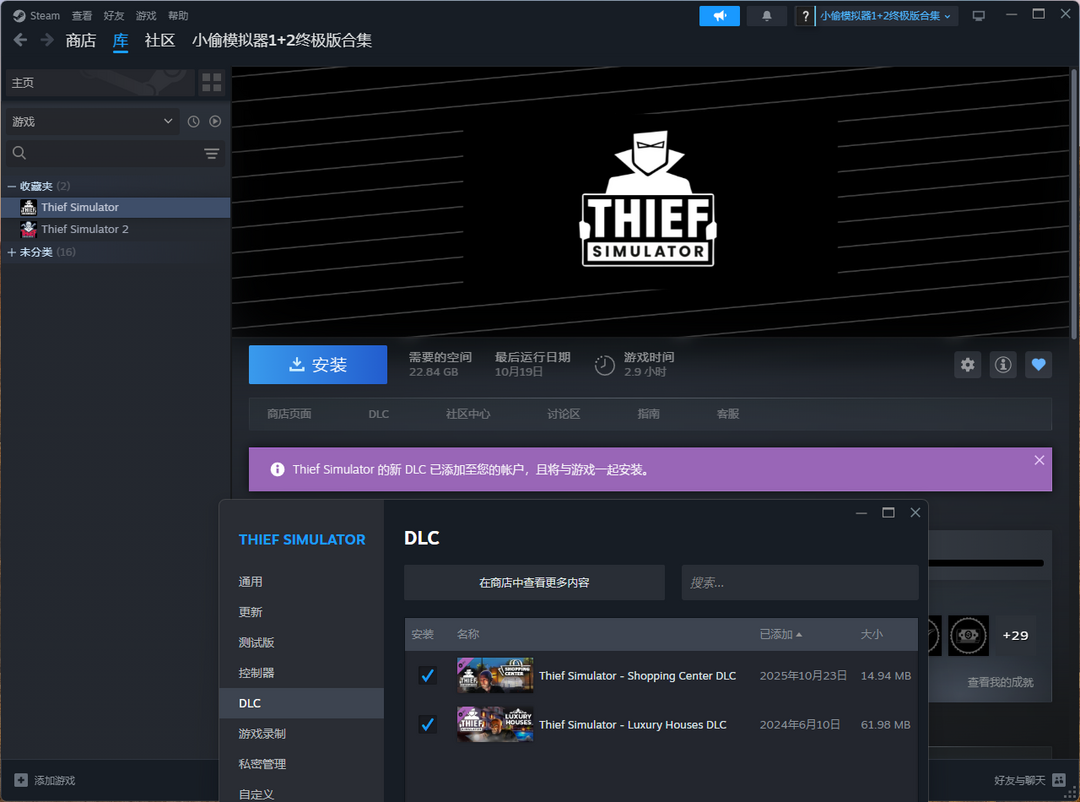The image size is (1080, 802).
Task: Open the notifications bell
Action: point(767,16)
